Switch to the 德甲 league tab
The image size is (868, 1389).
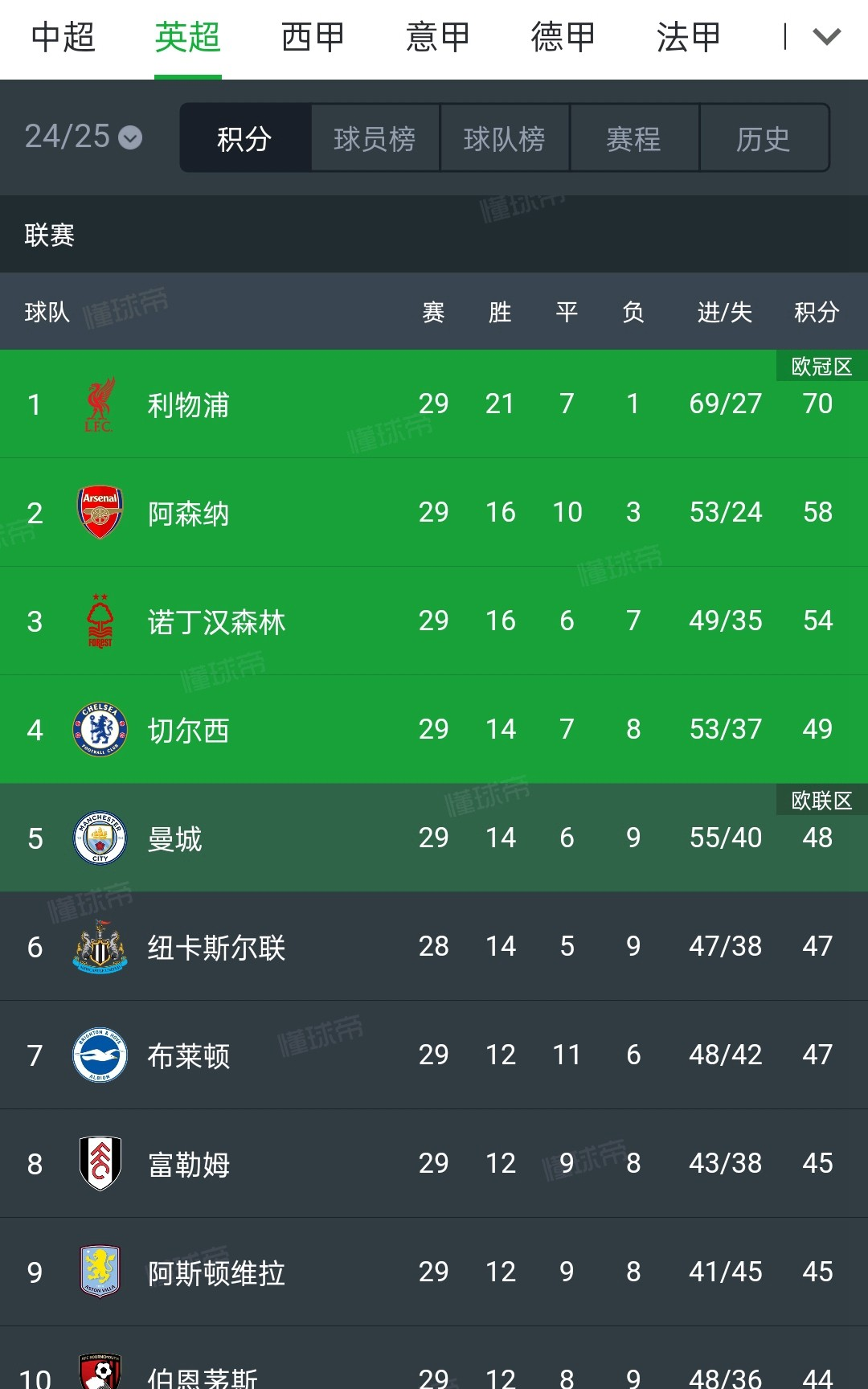(x=563, y=37)
